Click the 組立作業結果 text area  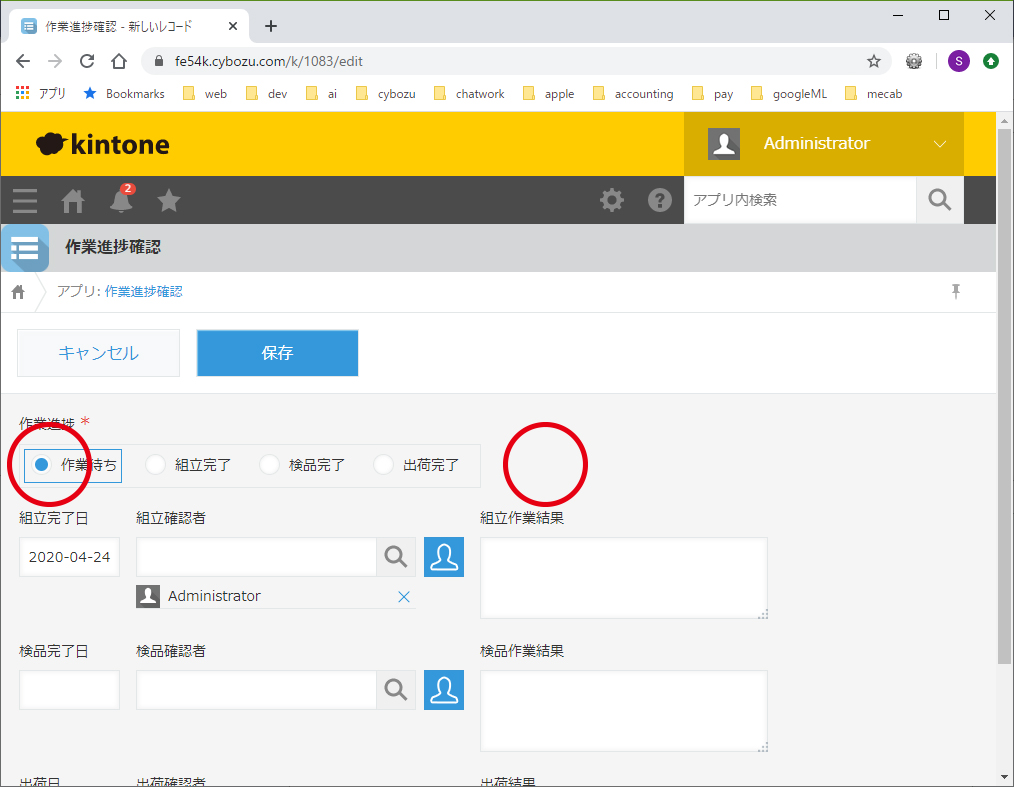[x=623, y=578]
